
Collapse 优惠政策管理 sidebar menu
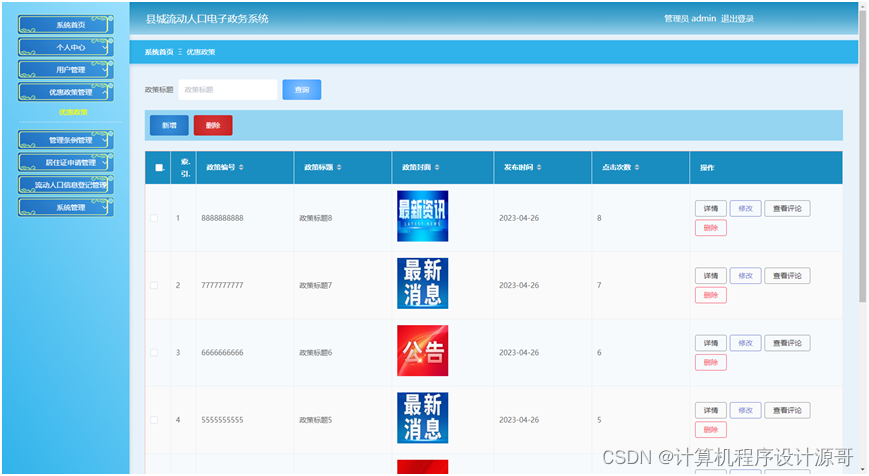[x=66, y=92]
